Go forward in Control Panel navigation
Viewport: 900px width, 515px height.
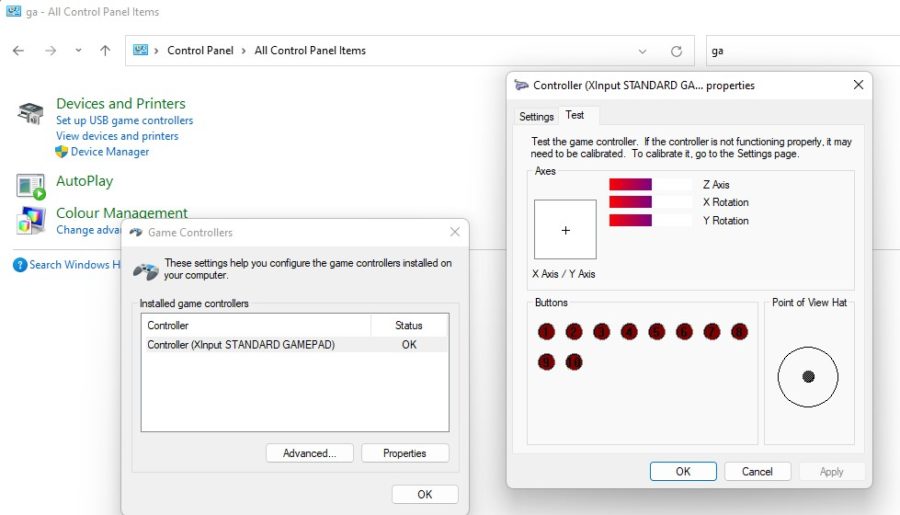tap(51, 51)
